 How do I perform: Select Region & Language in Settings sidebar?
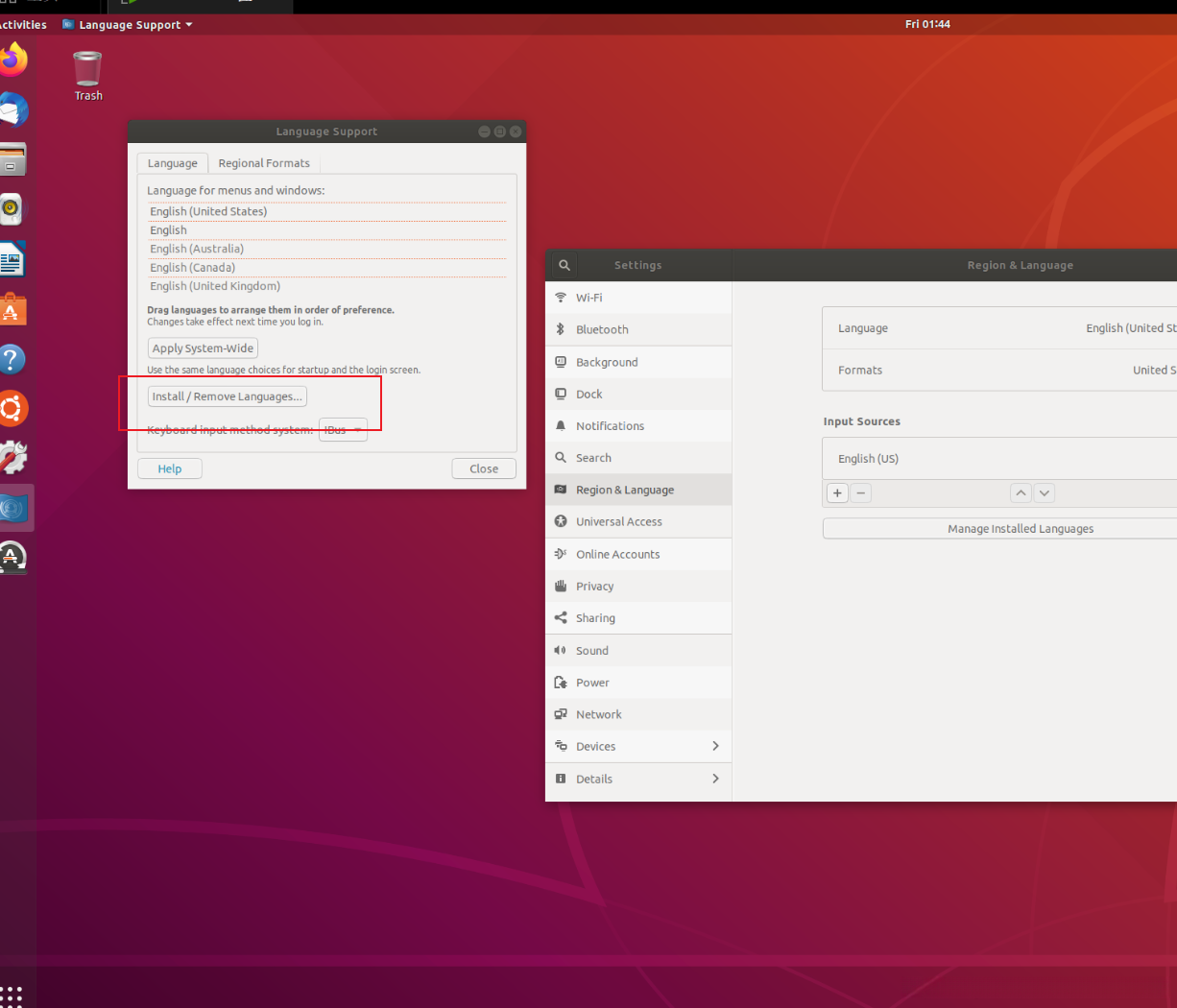[x=638, y=490]
